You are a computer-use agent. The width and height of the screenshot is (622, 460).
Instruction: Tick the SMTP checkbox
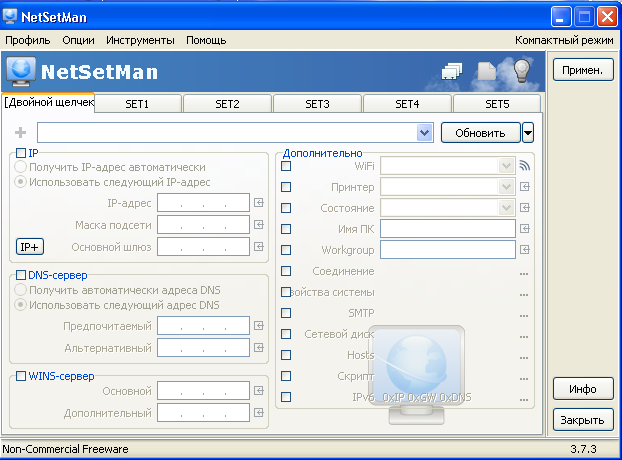pyautogui.click(x=286, y=313)
